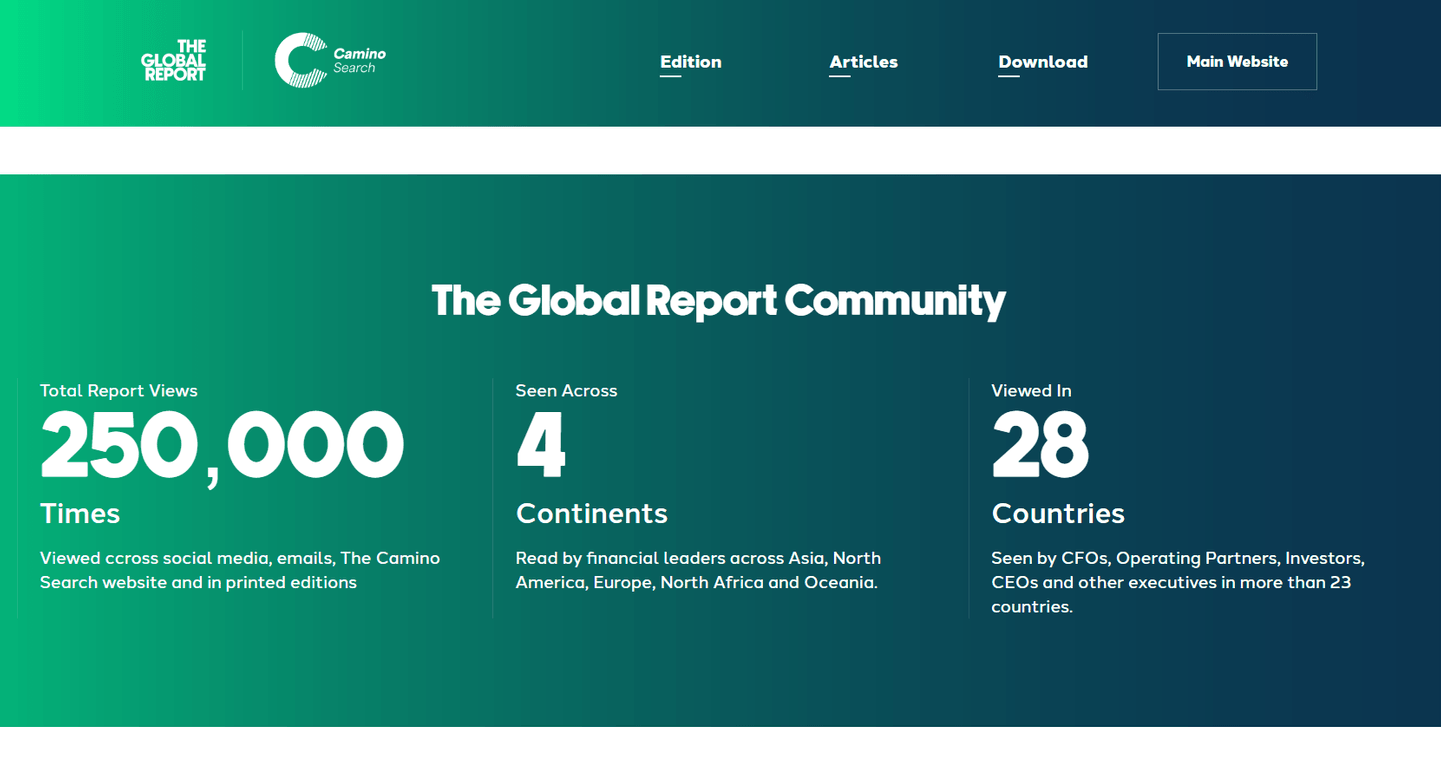Open the Edition menu item
This screenshot has height=779, width=1441.
pyautogui.click(x=690, y=62)
